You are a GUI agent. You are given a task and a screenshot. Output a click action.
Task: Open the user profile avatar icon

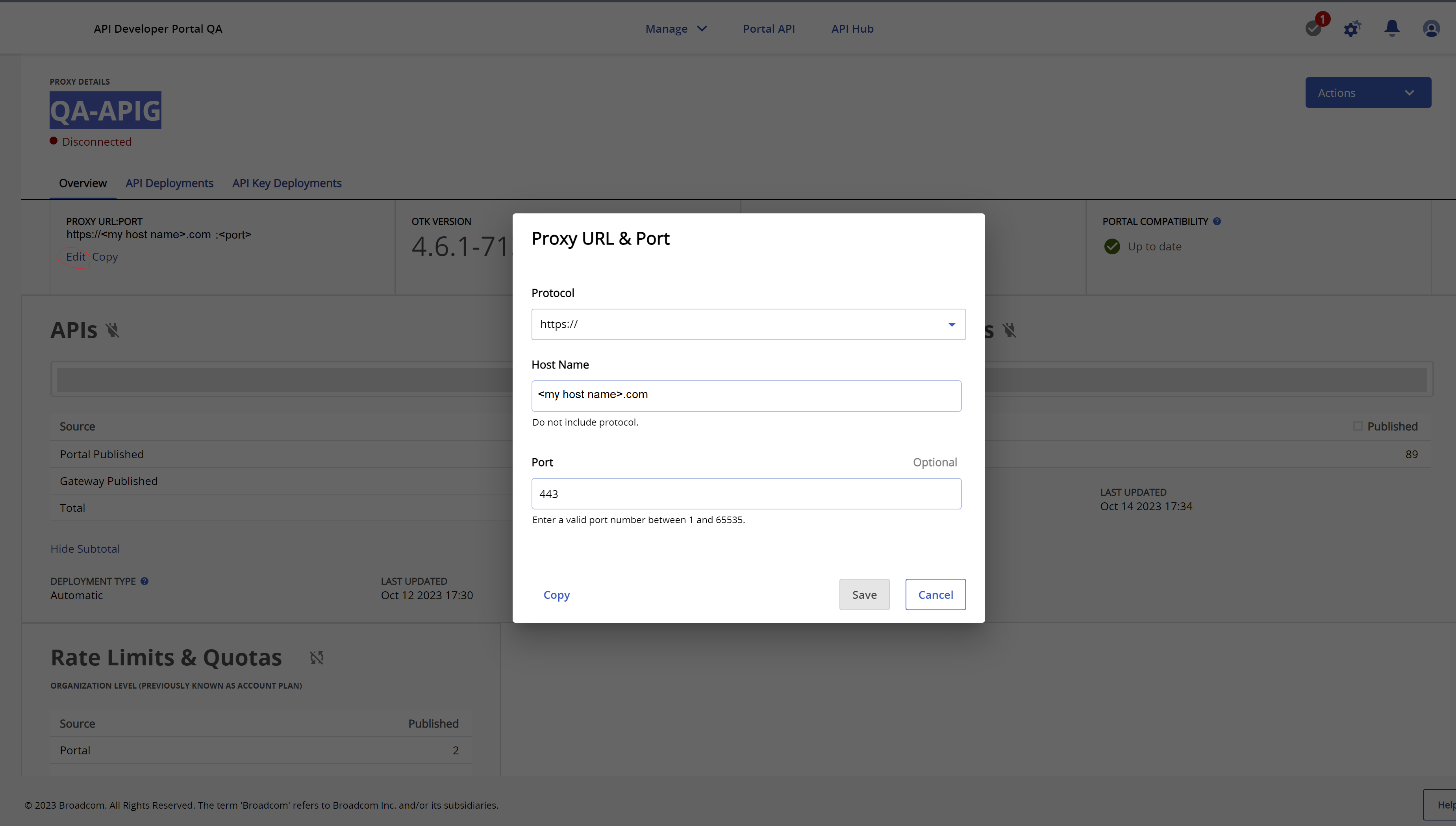(x=1431, y=28)
